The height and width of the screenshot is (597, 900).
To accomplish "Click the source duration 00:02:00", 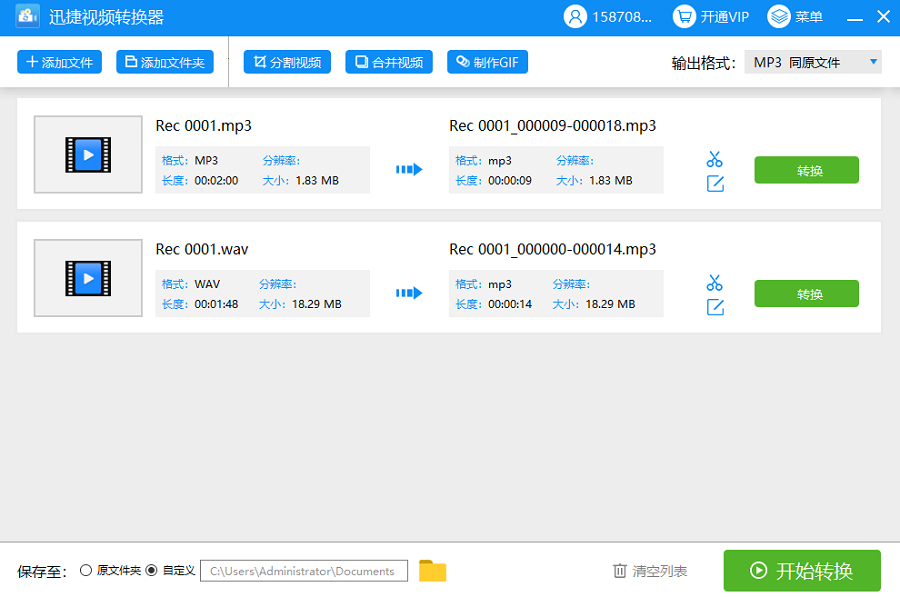I will [216, 180].
